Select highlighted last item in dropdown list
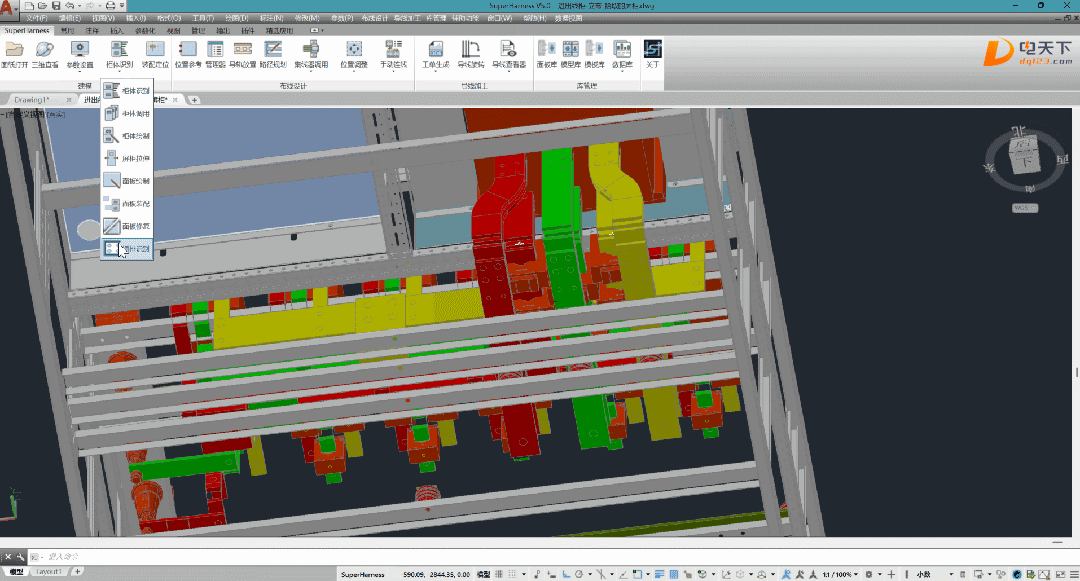The height and width of the screenshot is (581, 1080). pyautogui.click(x=127, y=249)
